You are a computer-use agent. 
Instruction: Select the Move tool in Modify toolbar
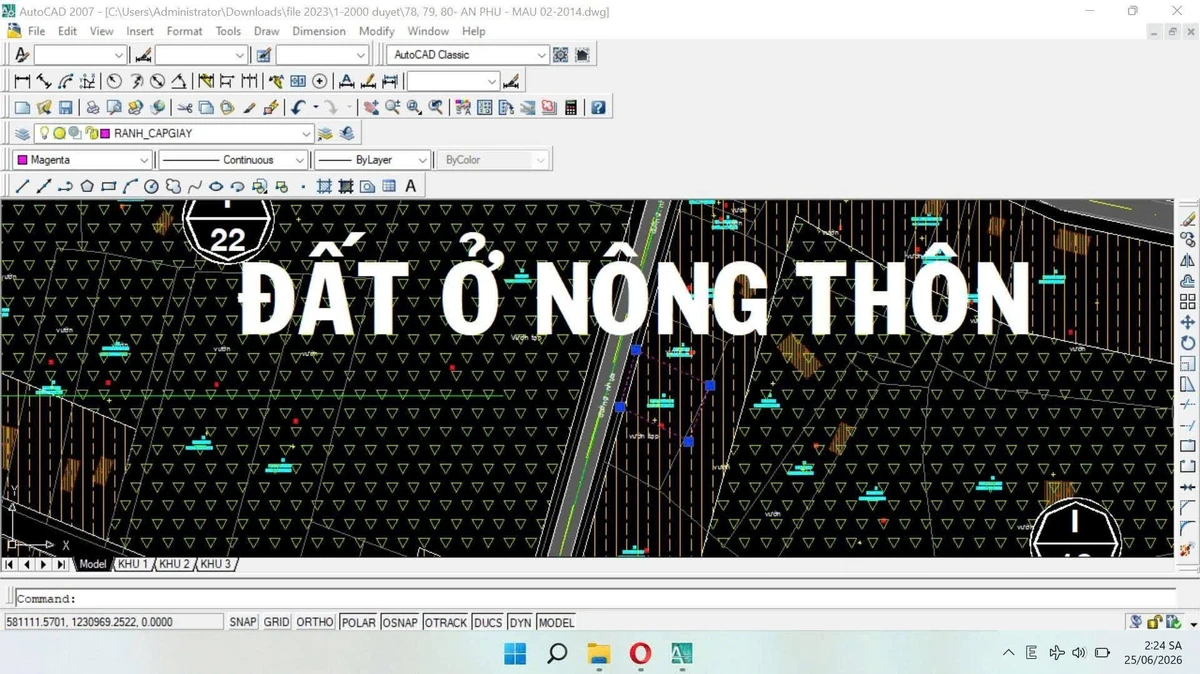[1188, 322]
